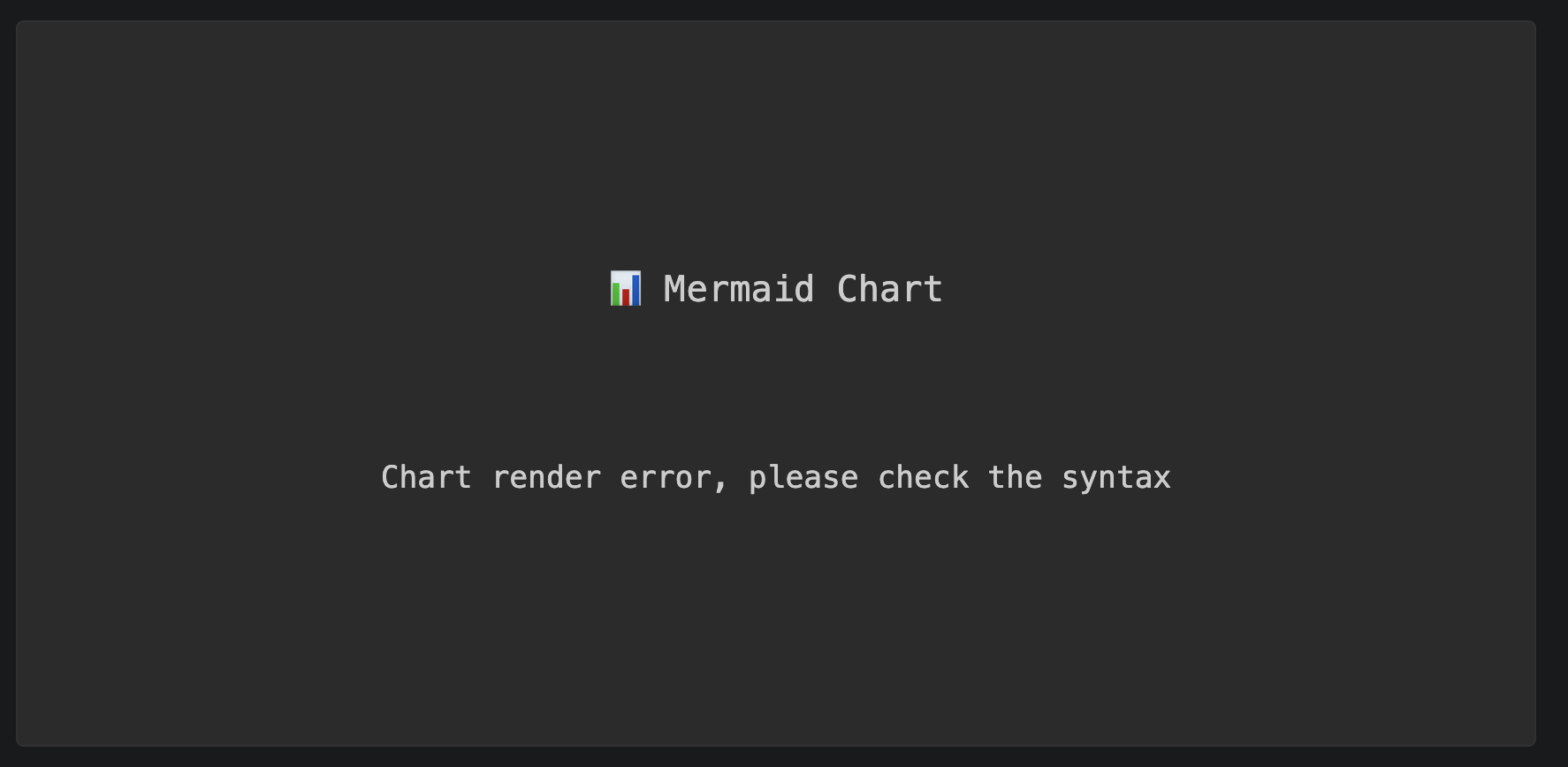Click the word "Mermaid" in the title
The height and width of the screenshot is (767, 1568).
click(x=738, y=290)
